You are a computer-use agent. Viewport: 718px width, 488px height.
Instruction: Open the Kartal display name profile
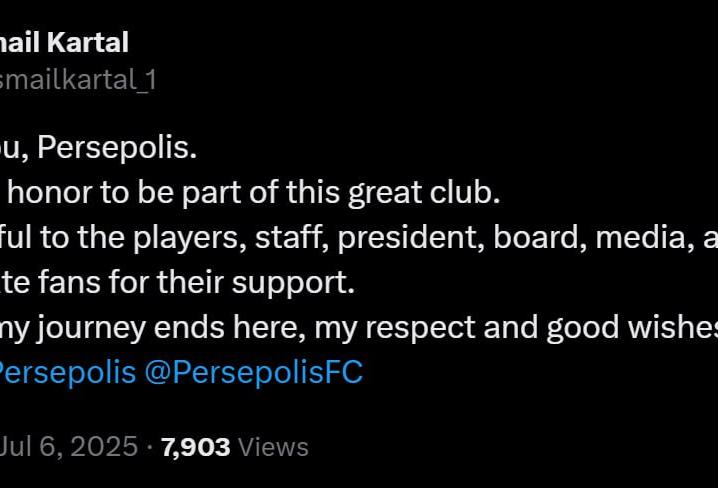(64, 43)
